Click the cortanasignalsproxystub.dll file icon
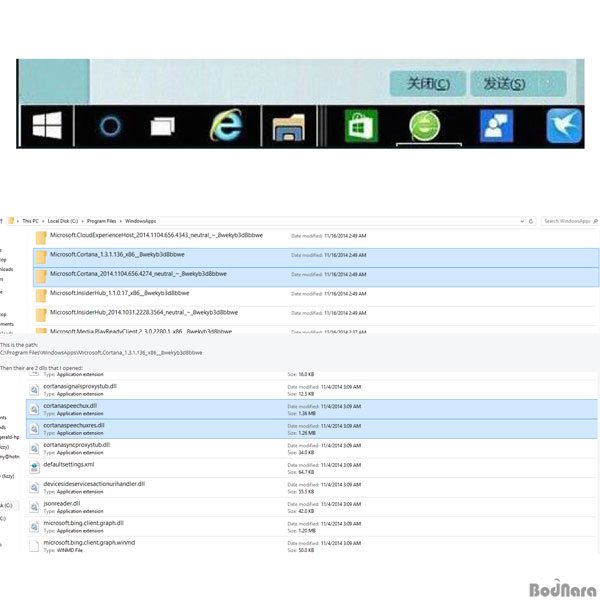600x600 pixels. pos(34,390)
